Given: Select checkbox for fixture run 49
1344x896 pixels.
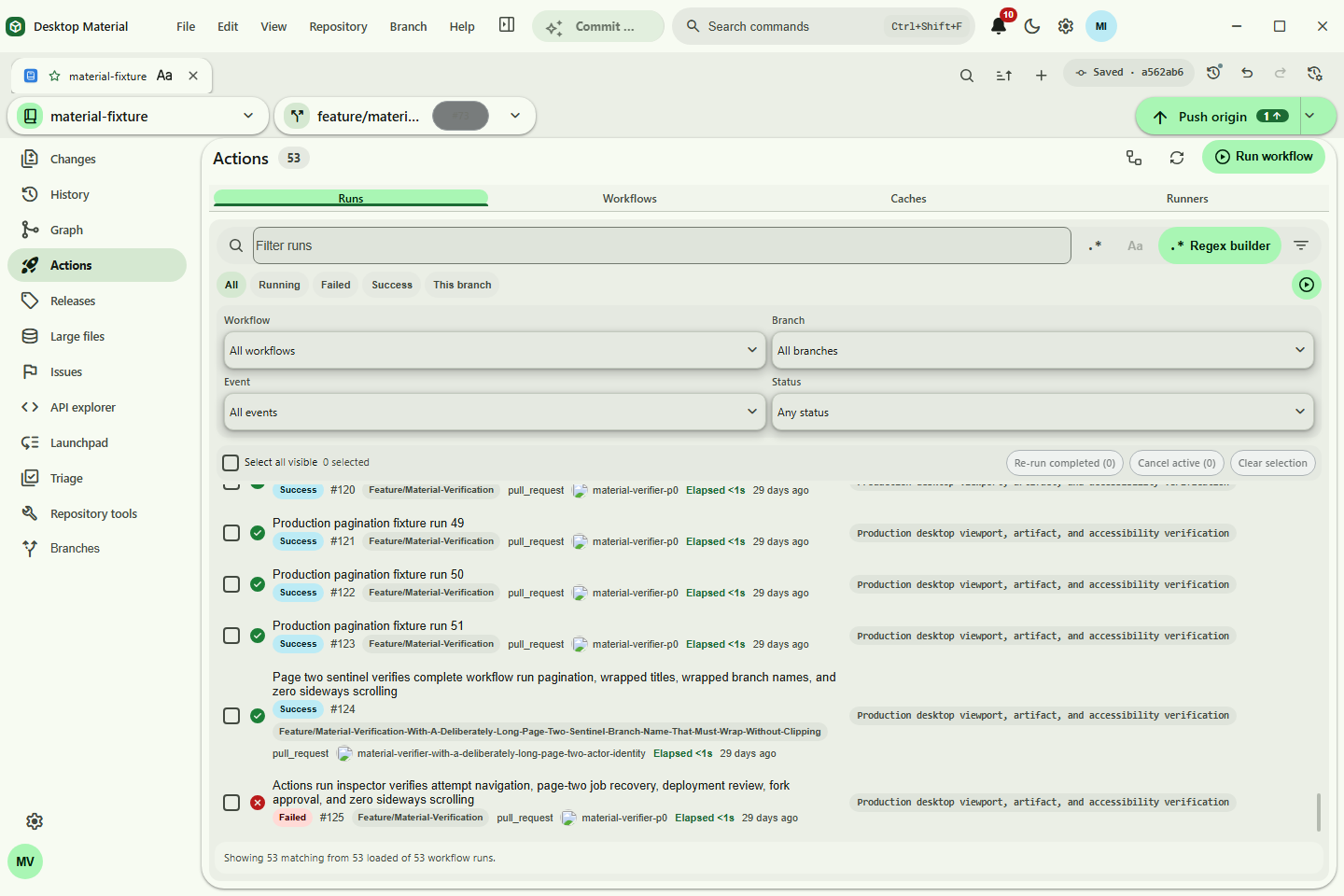Looking at the screenshot, I should coord(231,533).
